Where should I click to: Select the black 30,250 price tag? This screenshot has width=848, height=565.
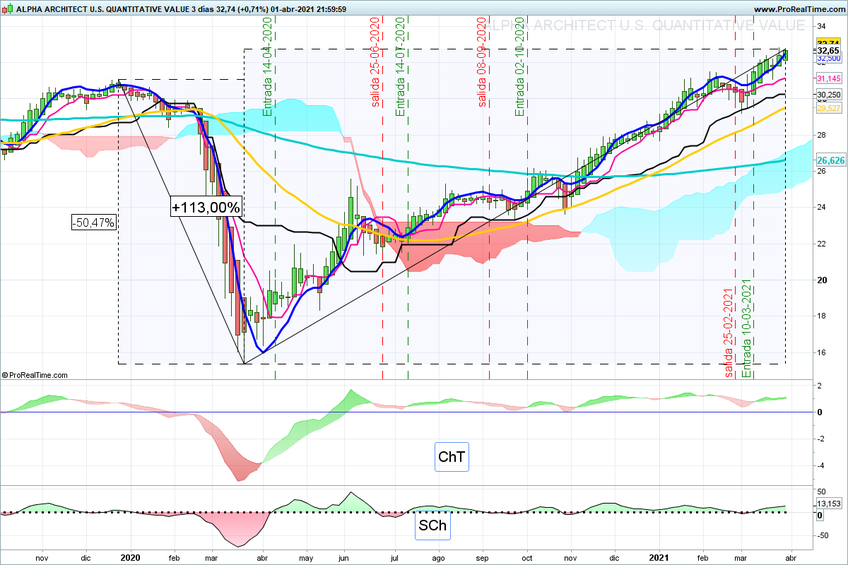tap(828, 95)
